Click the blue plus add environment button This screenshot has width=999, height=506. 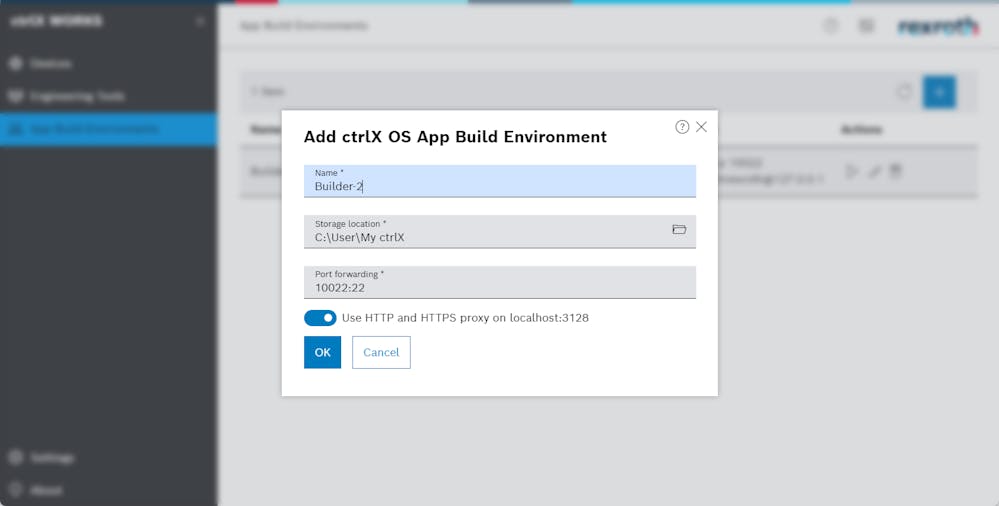(939, 92)
